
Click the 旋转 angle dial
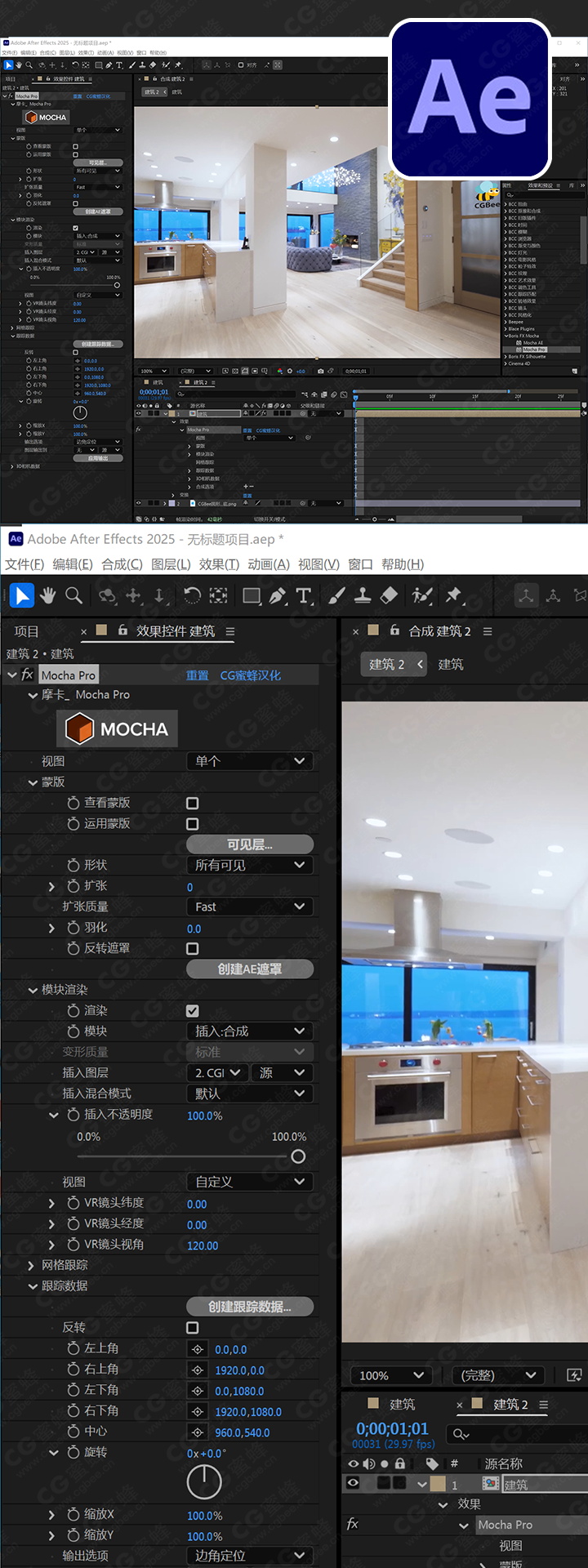(x=204, y=1482)
